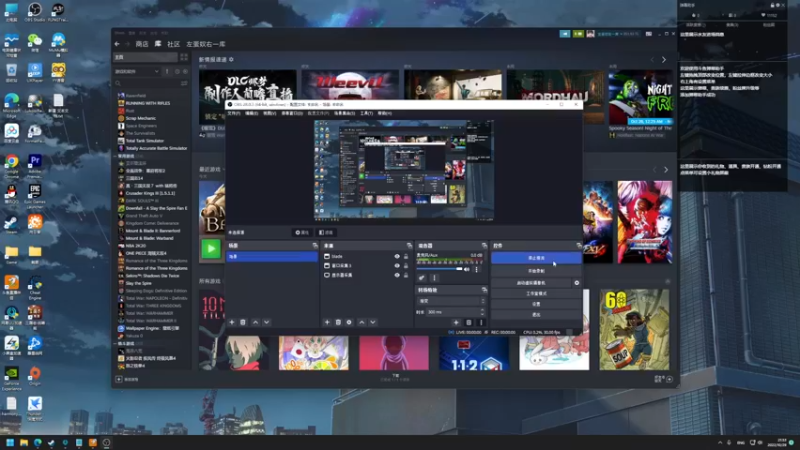Add a new scene in OBS Scenes panel
Screen dimensions: 800x450
[232, 322]
